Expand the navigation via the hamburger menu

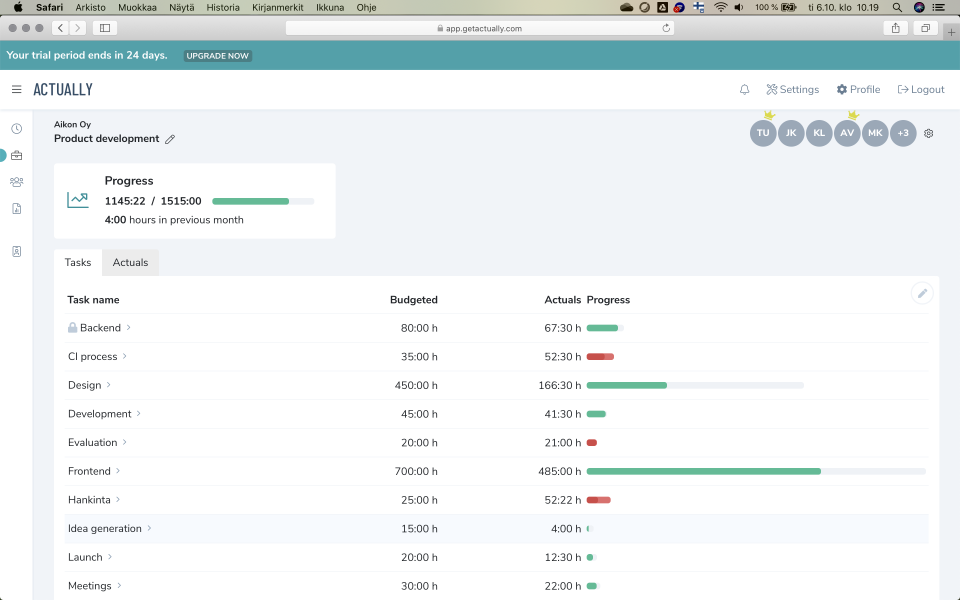(x=17, y=88)
